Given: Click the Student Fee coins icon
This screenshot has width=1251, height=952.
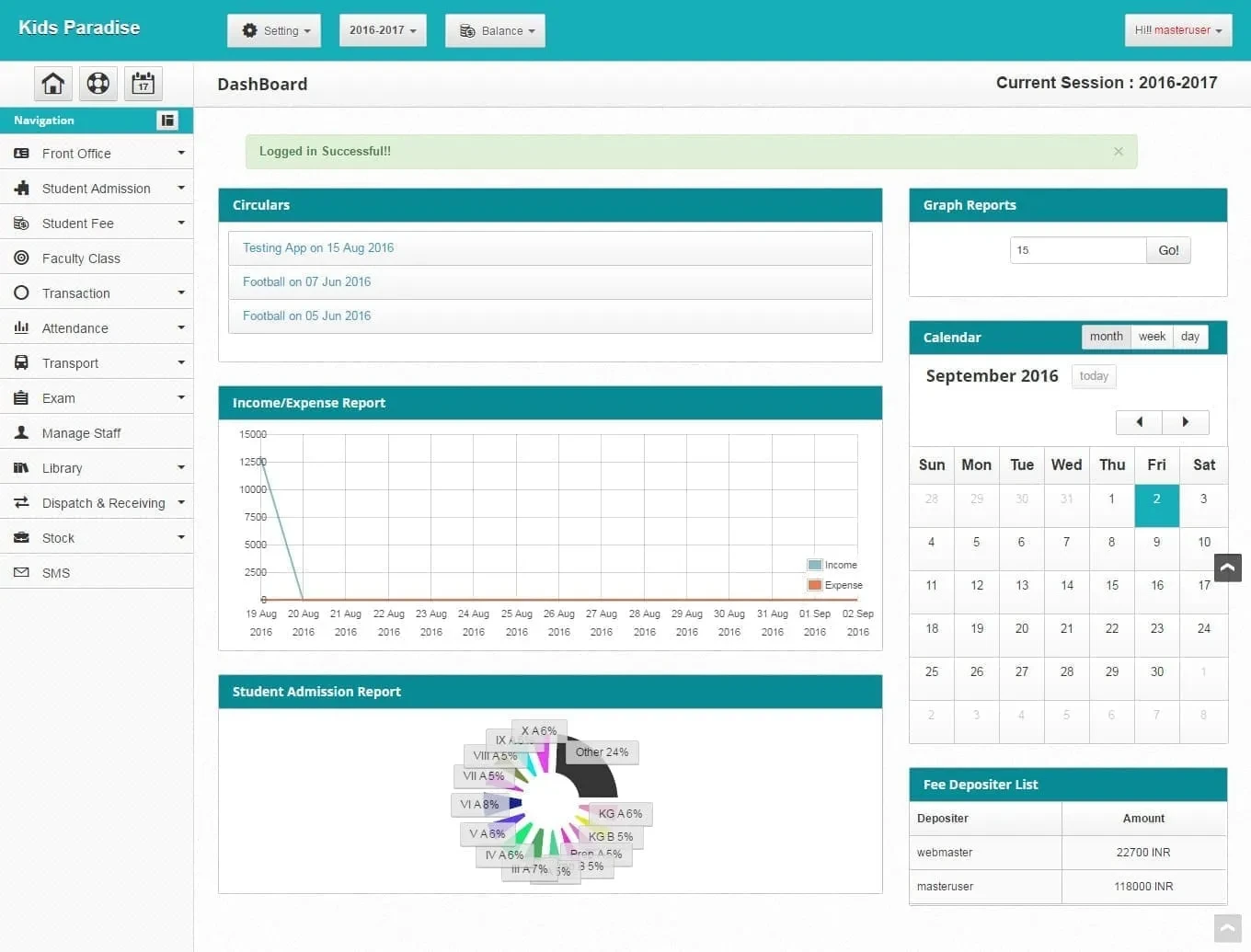Looking at the screenshot, I should point(21,223).
